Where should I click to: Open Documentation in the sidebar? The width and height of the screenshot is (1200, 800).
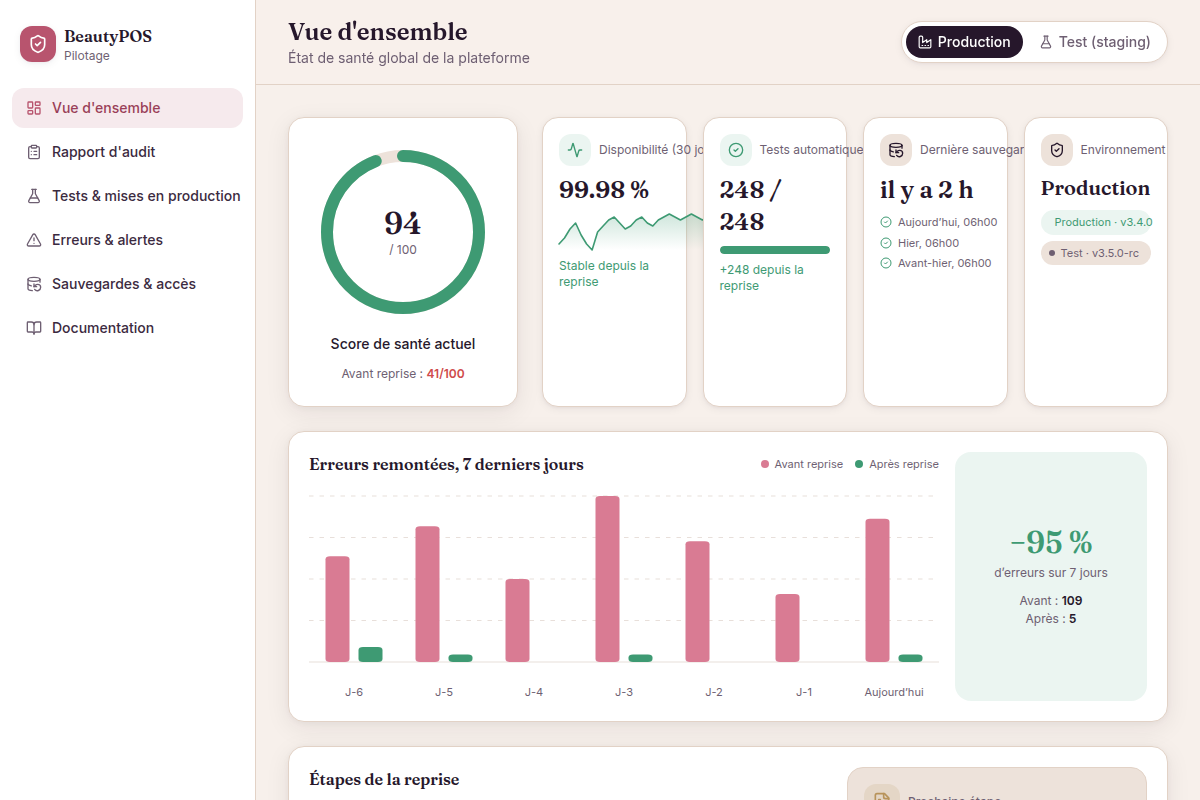(x=127, y=328)
